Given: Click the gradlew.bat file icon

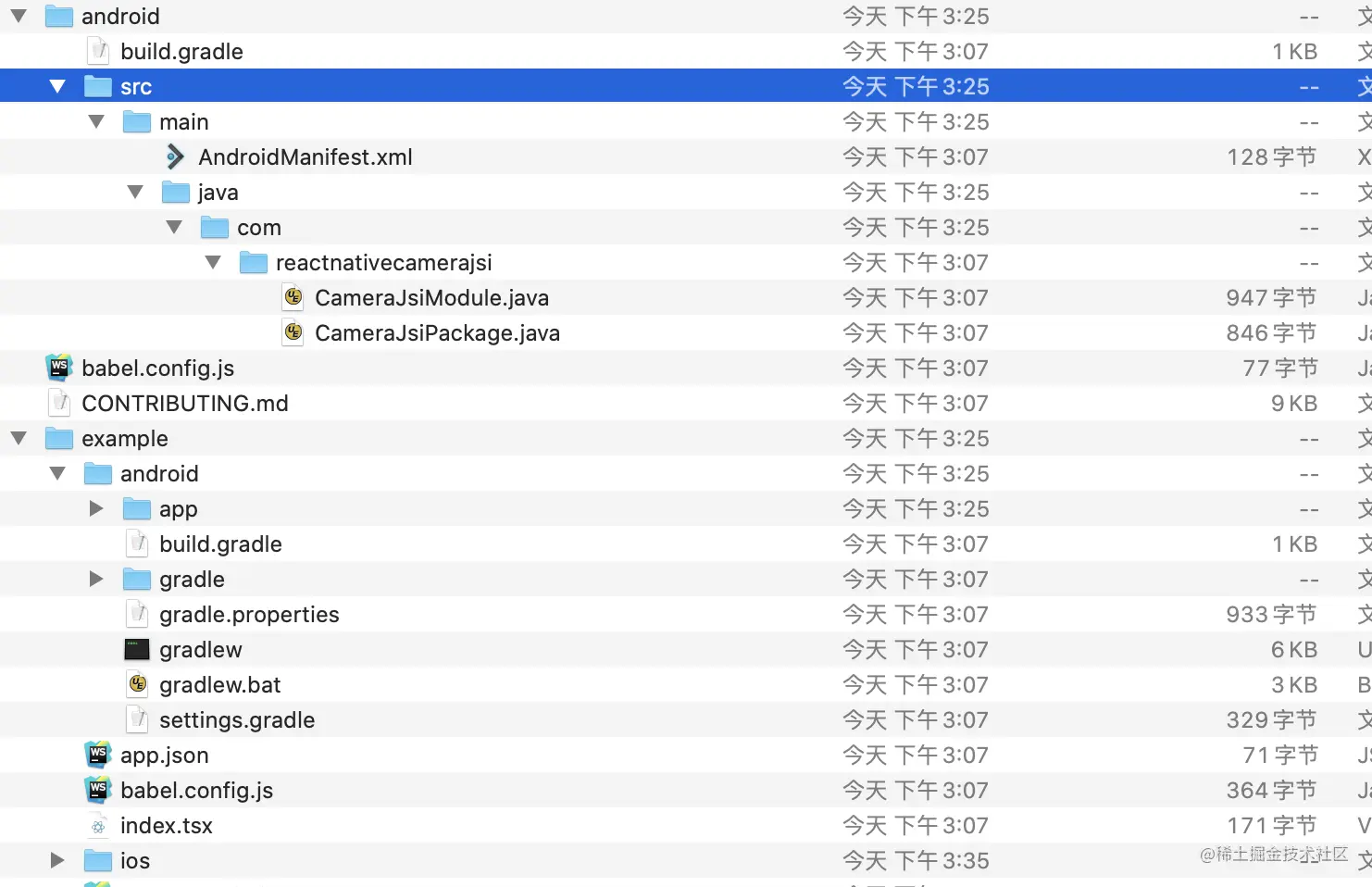Looking at the screenshot, I should pyautogui.click(x=138, y=684).
